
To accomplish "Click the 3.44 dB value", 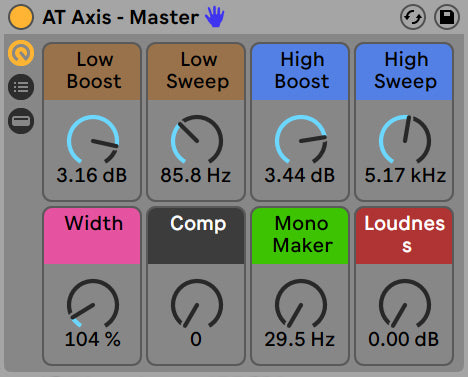I will (300, 175).
